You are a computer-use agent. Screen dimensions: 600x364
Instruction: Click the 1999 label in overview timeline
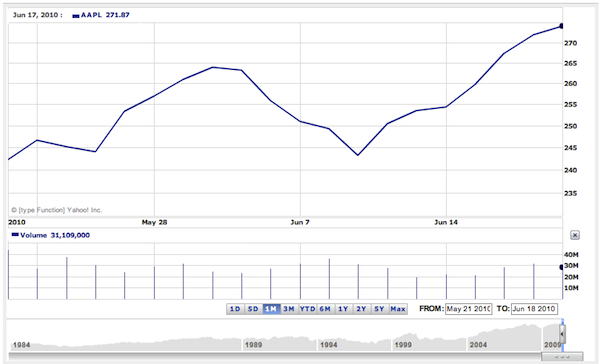click(x=403, y=345)
